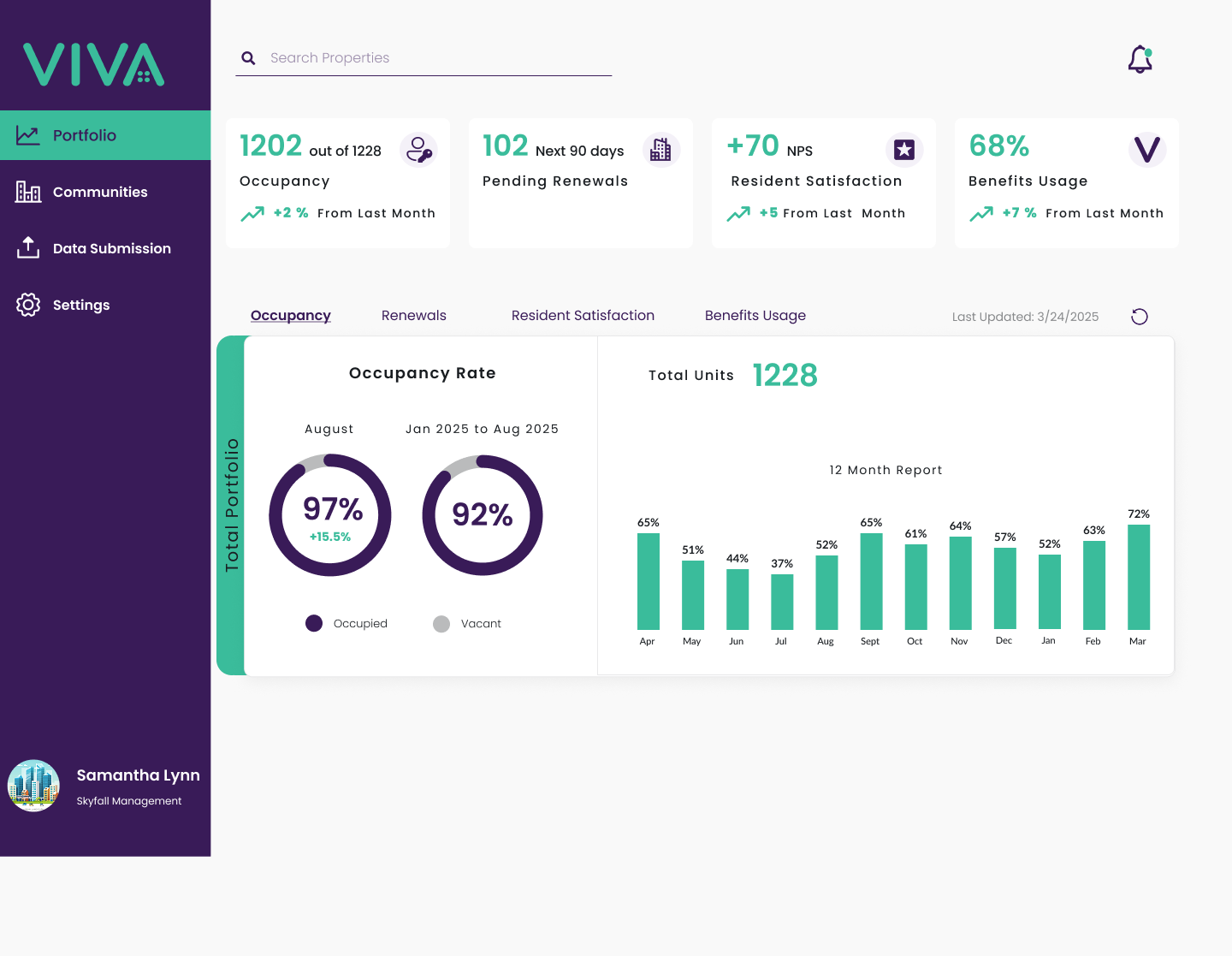Click the search magnifier icon
Image resolution: width=1232 pixels, height=956 pixels.
248,58
